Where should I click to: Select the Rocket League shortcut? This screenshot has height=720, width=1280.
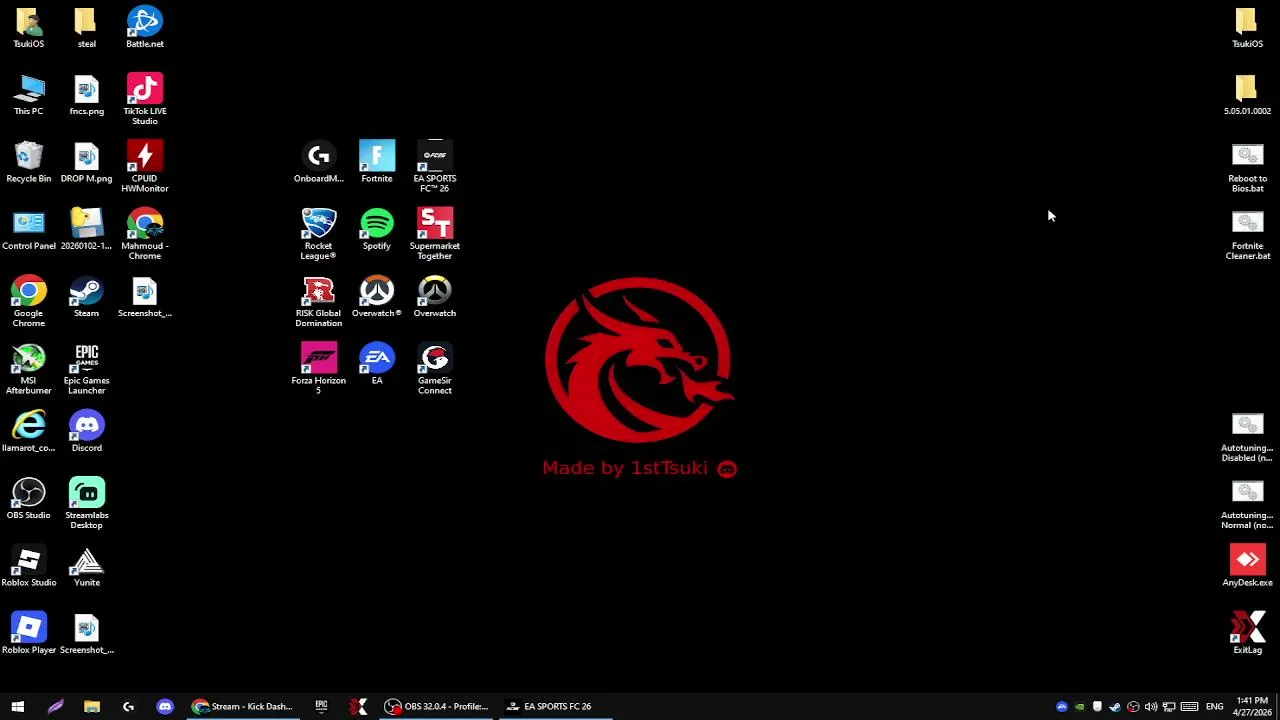(x=319, y=234)
